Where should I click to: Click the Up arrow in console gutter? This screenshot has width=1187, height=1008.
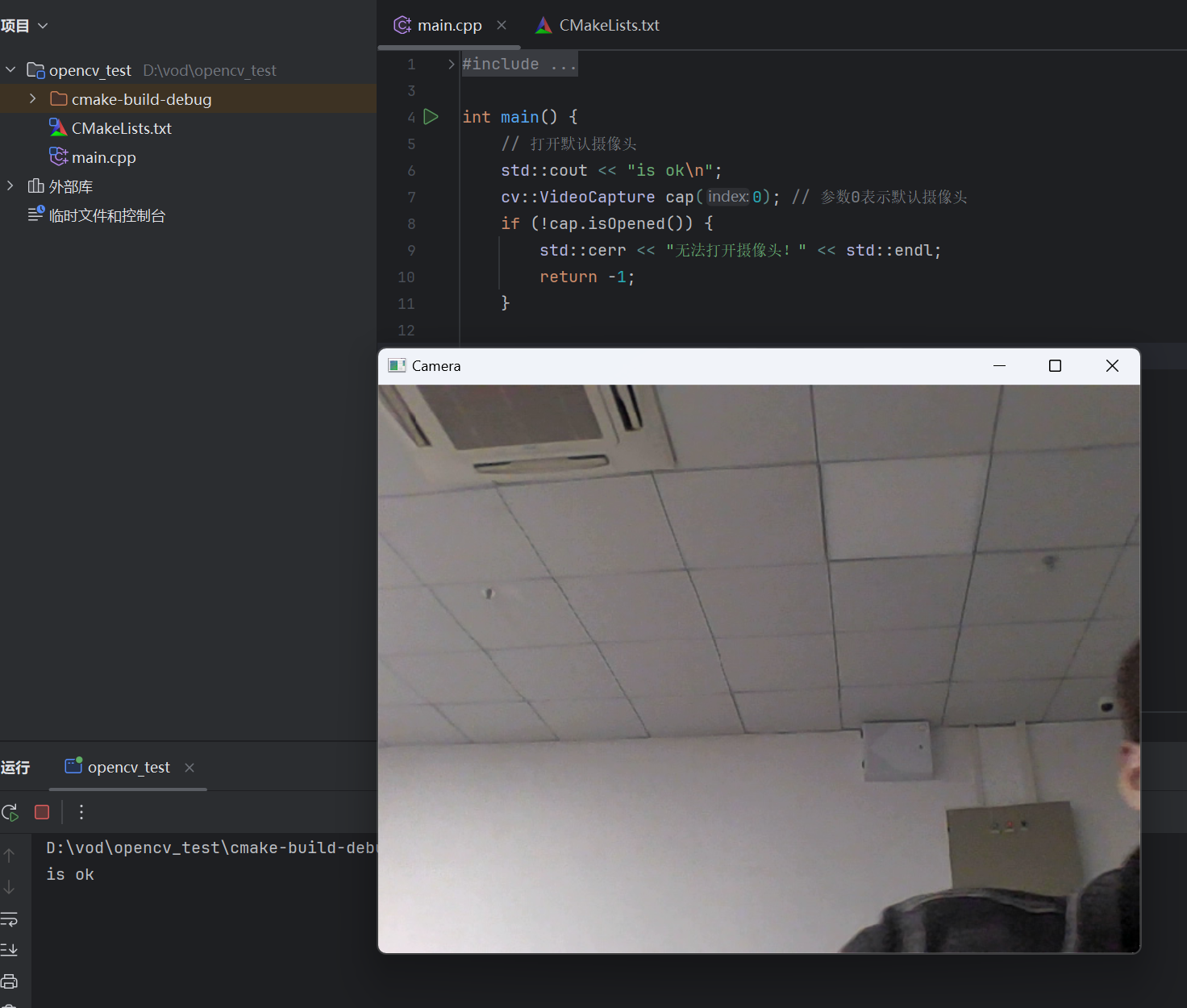(10, 855)
